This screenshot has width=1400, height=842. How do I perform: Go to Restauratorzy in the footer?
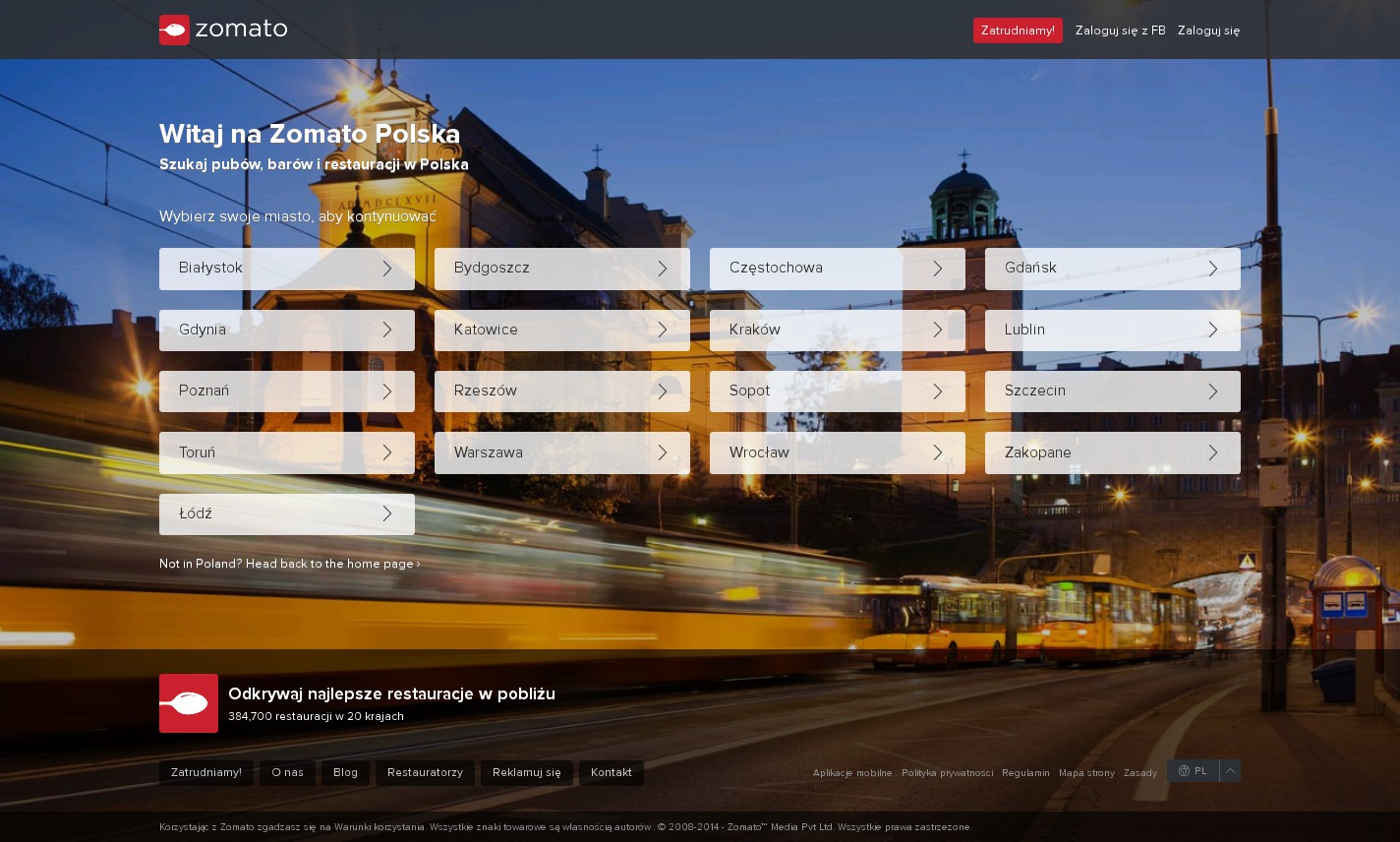pyautogui.click(x=425, y=773)
